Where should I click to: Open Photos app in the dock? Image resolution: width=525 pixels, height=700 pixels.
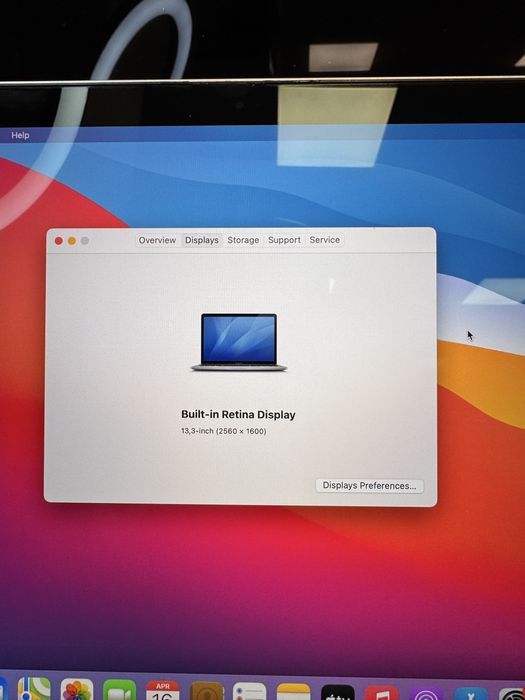pyautogui.click(x=77, y=690)
